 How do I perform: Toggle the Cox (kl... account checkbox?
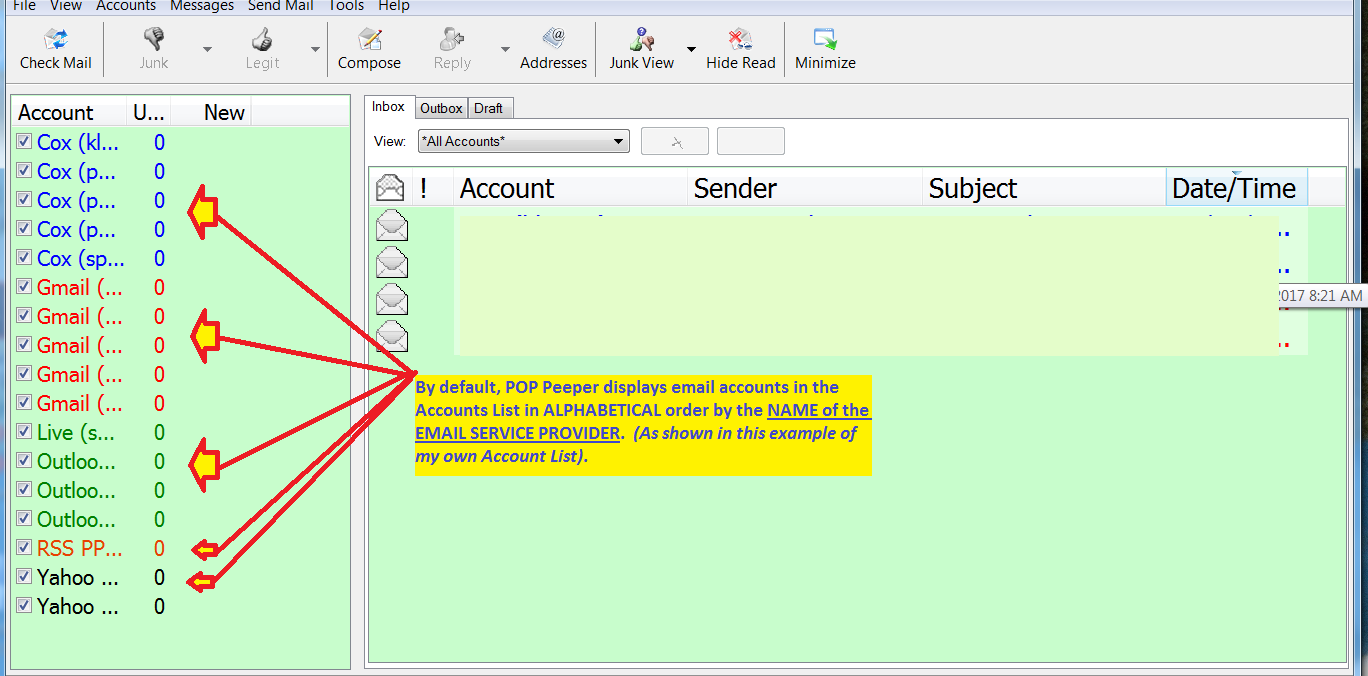point(24,142)
